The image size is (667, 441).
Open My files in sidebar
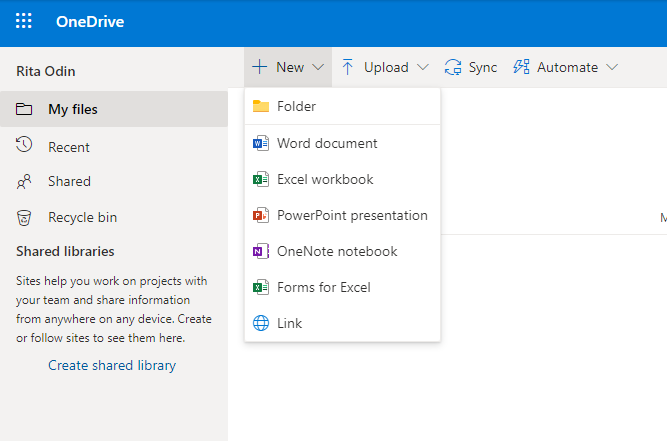[114, 109]
